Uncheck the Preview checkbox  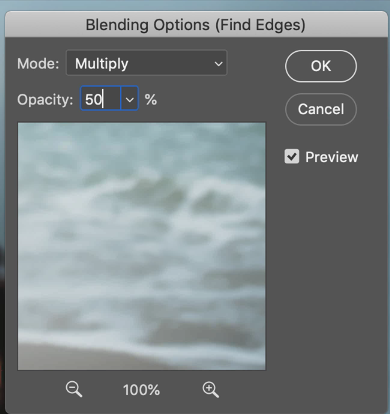[292, 157]
